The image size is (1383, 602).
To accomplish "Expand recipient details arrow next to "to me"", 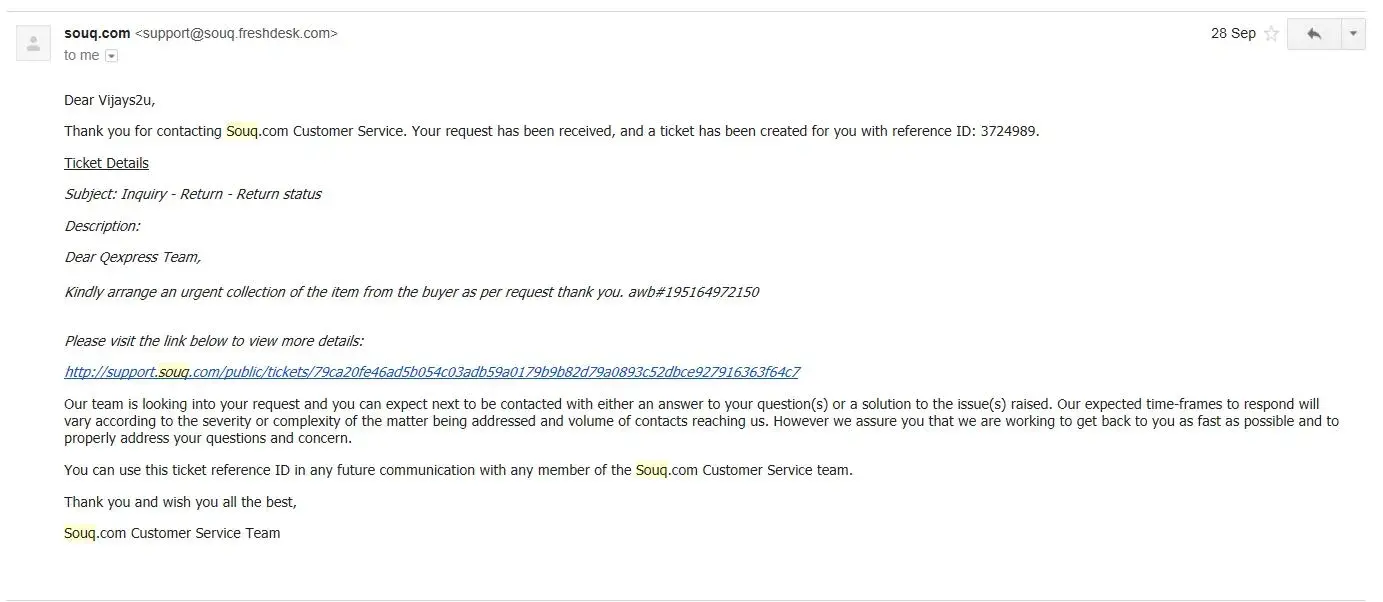I will [x=111, y=56].
